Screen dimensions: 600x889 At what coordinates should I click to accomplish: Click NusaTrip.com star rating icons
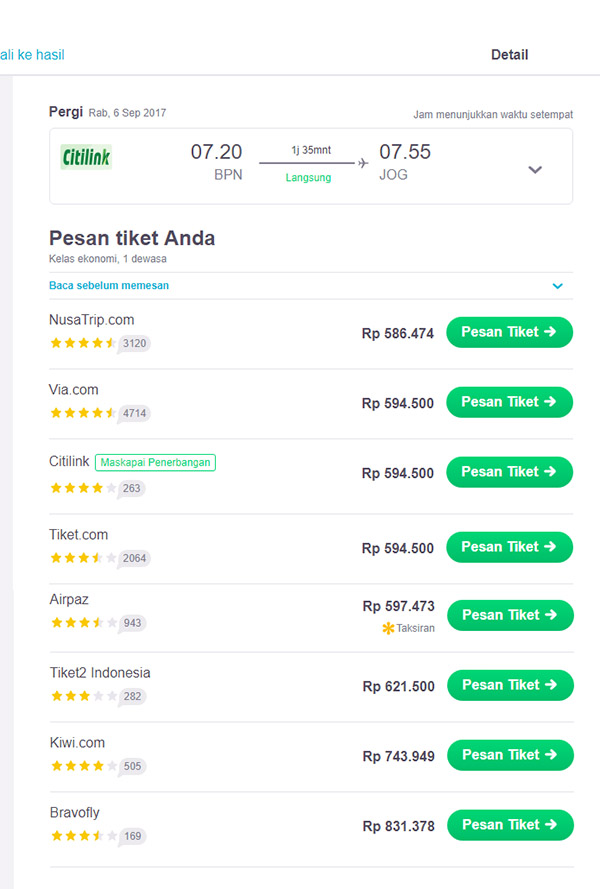(x=83, y=343)
